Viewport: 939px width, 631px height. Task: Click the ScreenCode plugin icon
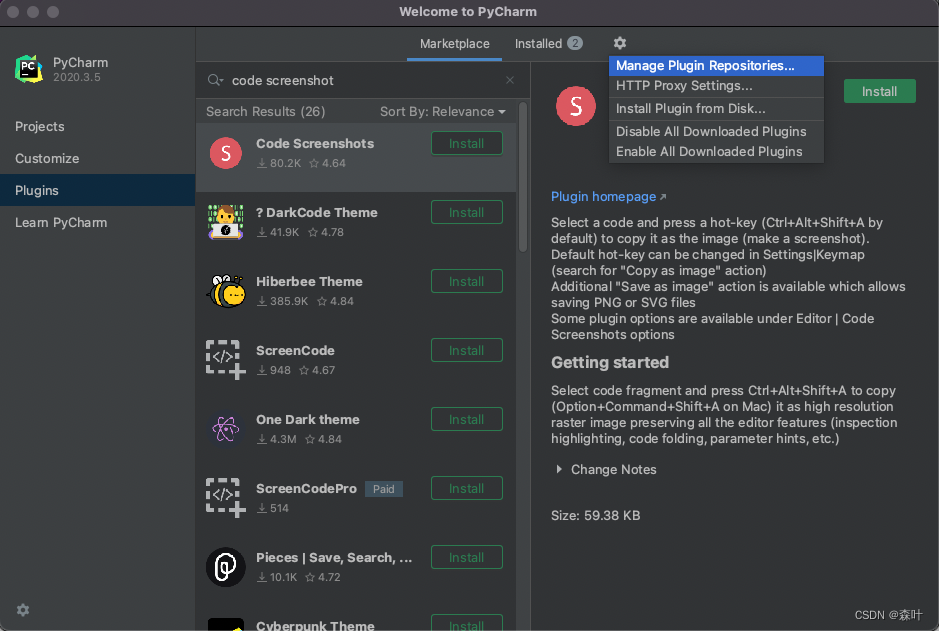pyautogui.click(x=226, y=360)
